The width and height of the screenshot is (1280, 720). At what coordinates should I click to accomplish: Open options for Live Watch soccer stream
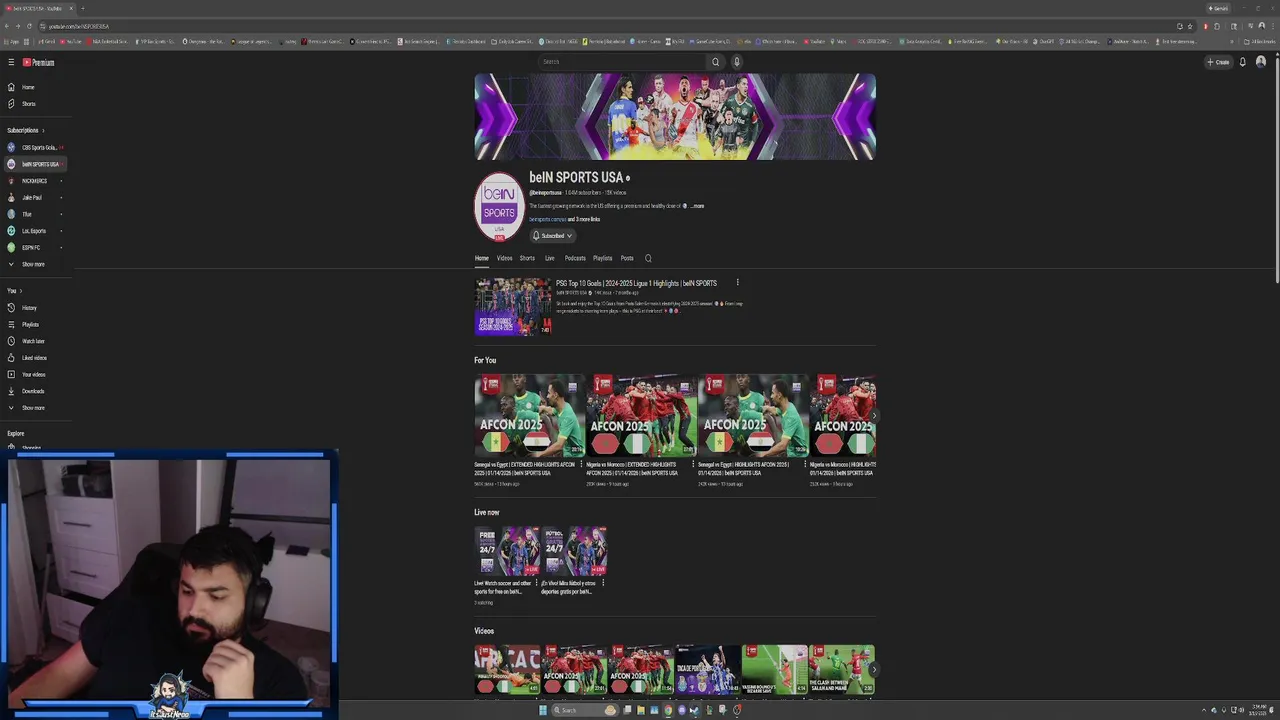point(535,582)
